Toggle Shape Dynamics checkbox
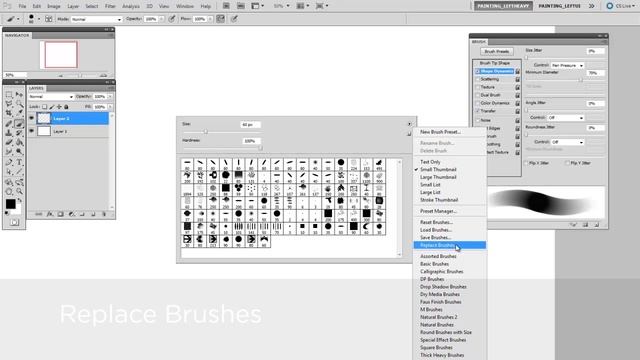 tap(478, 71)
